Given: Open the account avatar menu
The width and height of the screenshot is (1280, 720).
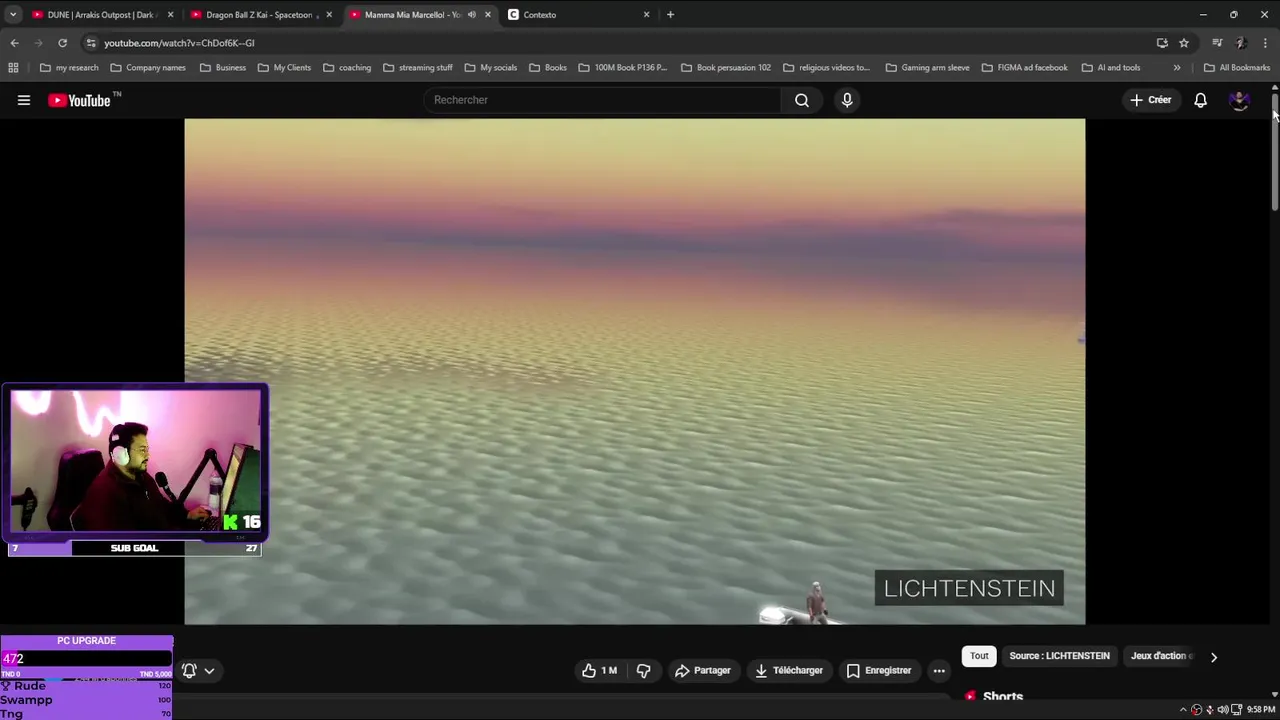Looking at the screenshot, I should coord(1239,100).
